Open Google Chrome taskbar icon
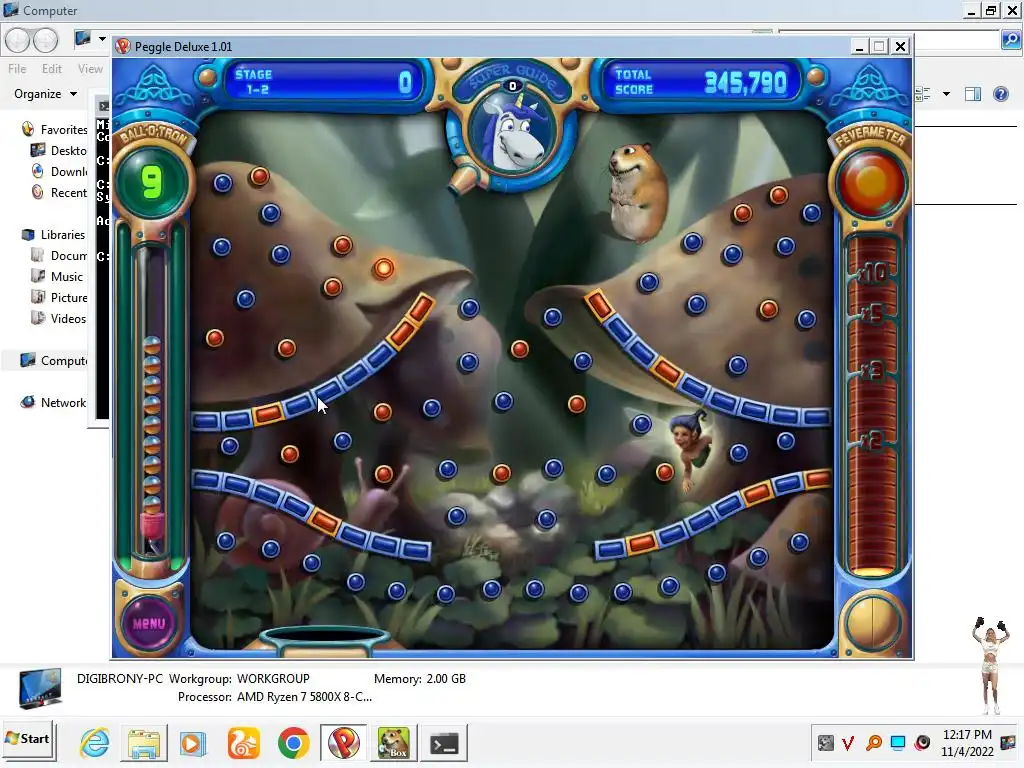 (293, 743)
